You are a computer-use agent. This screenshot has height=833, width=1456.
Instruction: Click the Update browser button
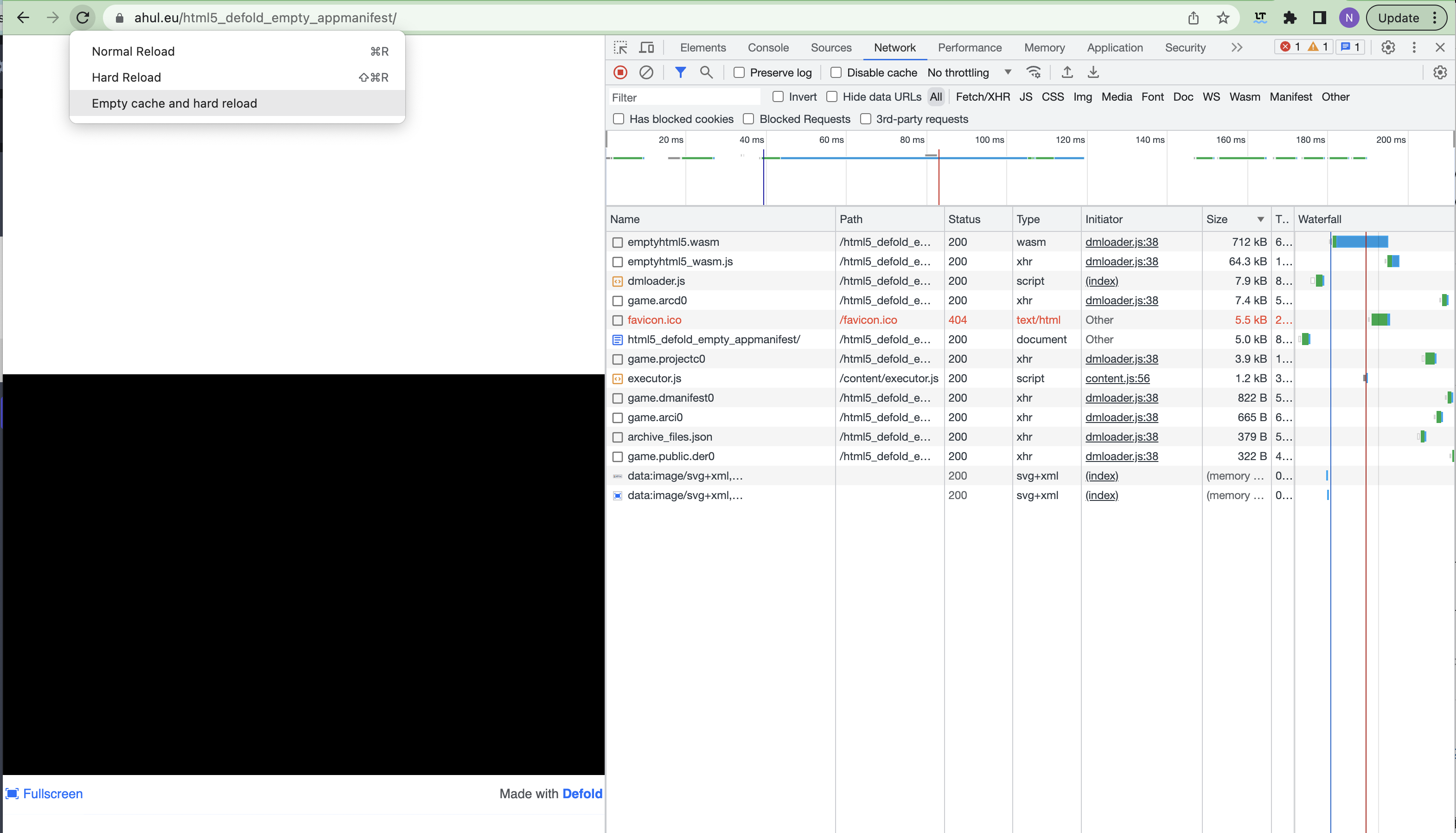1406,18
